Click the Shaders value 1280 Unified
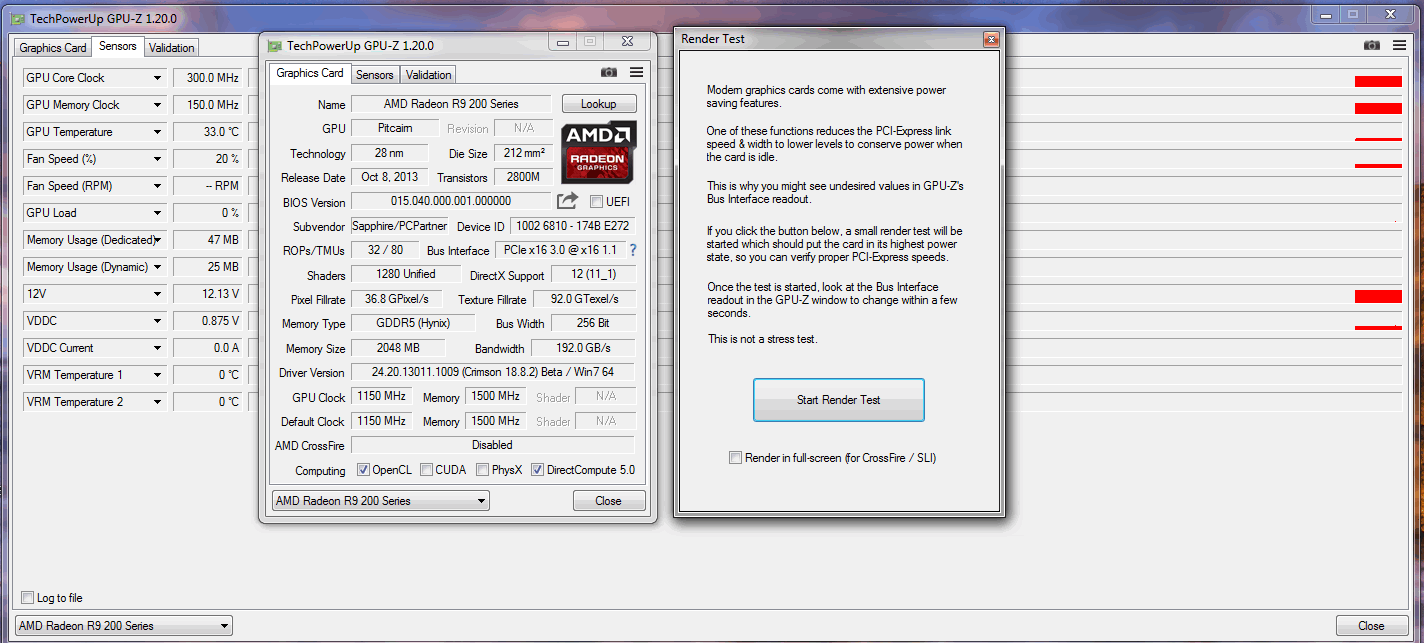The width and height of the screenshot is (1424, 643). [x=406, y=274]
